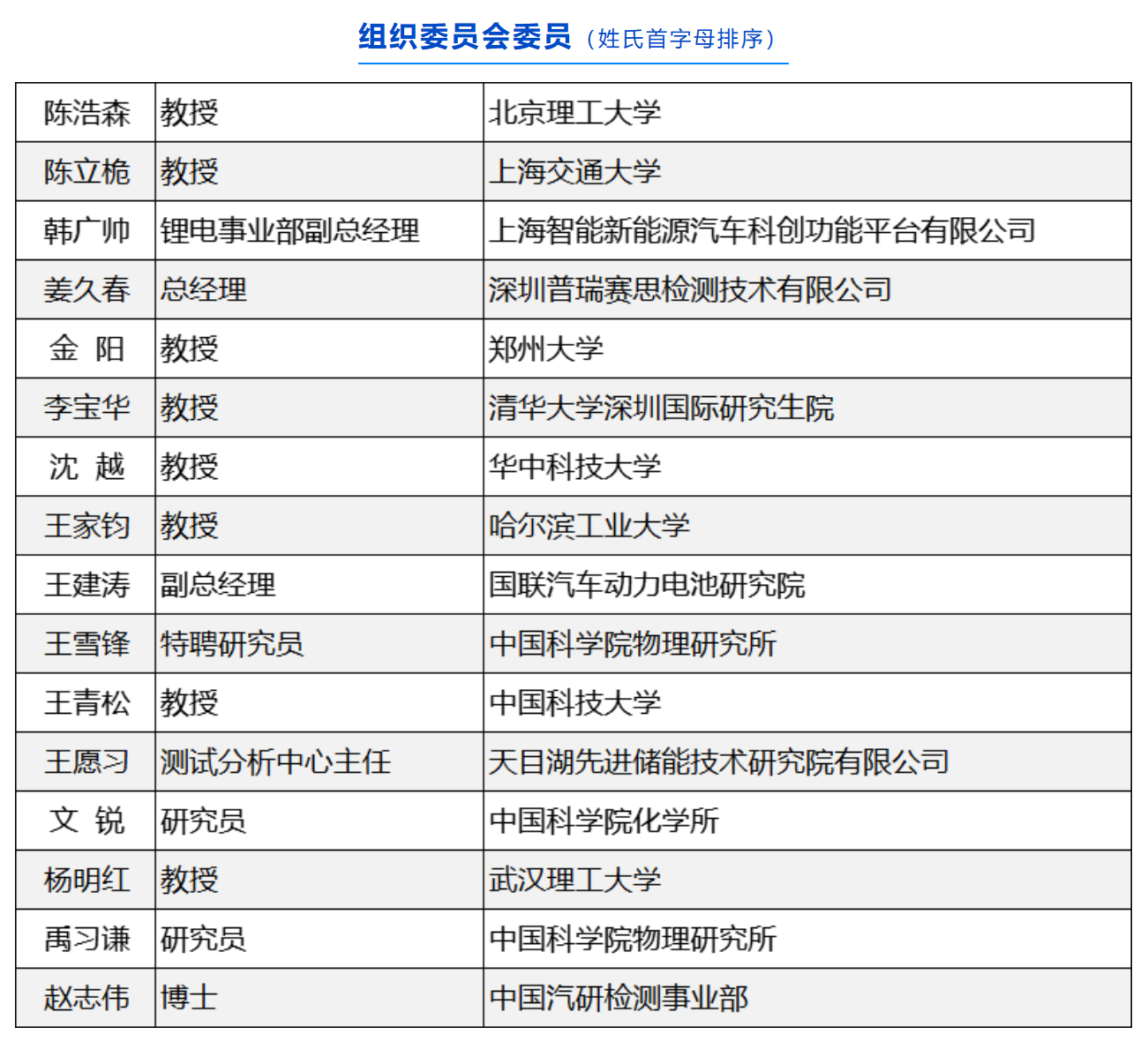Click 副总经理 in the 王建涛 row
Screen dimensions: 1148x1042
point(218,586)
